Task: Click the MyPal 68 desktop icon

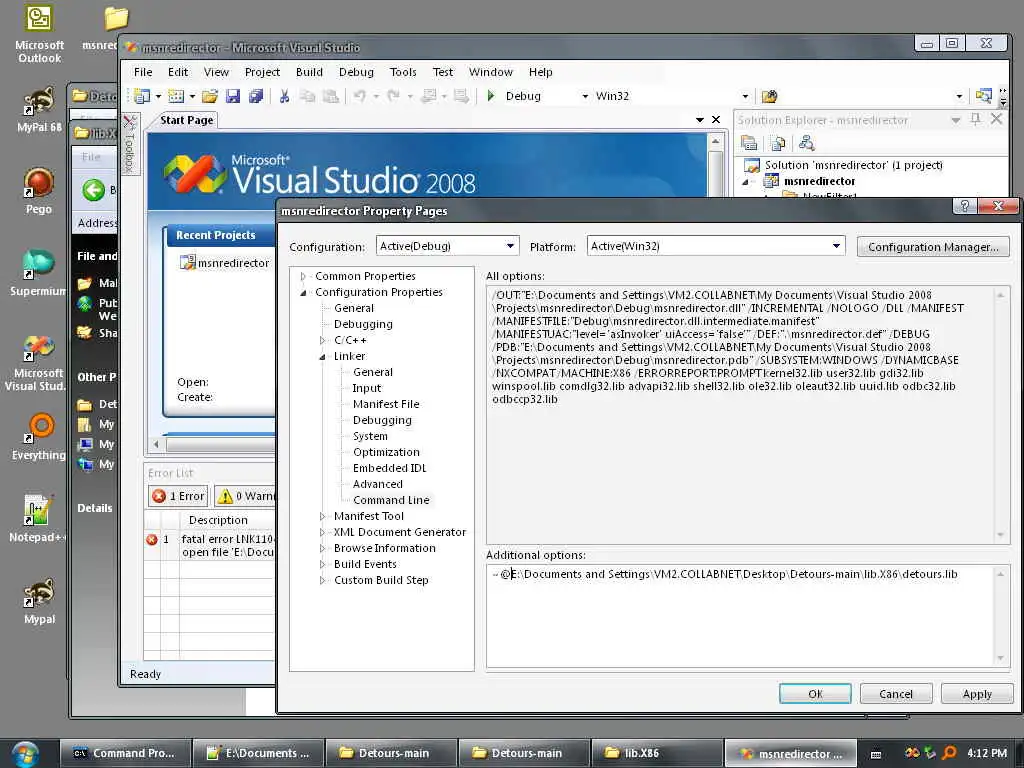Action: (39, 109)
